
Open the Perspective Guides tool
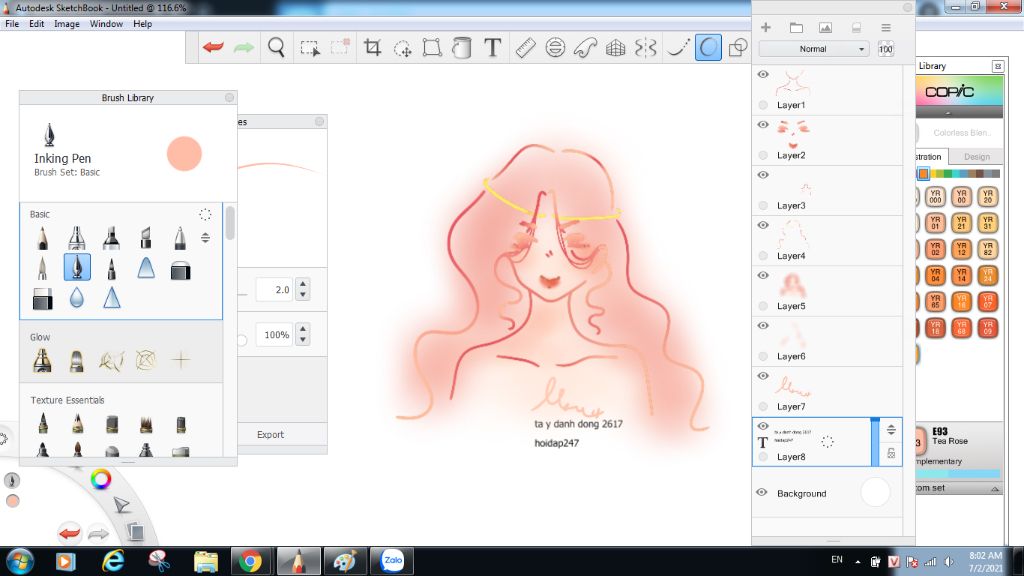point(615,48)
